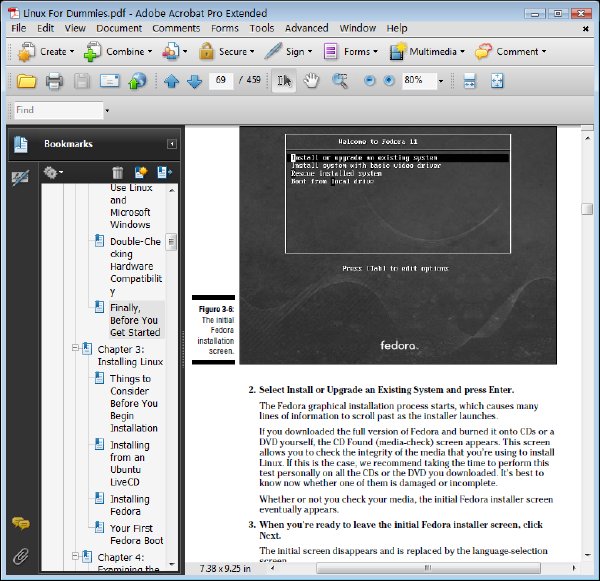600x581 pixels.
Task: Click the zoom percentage field showing 80%
Action: (419, 80)
